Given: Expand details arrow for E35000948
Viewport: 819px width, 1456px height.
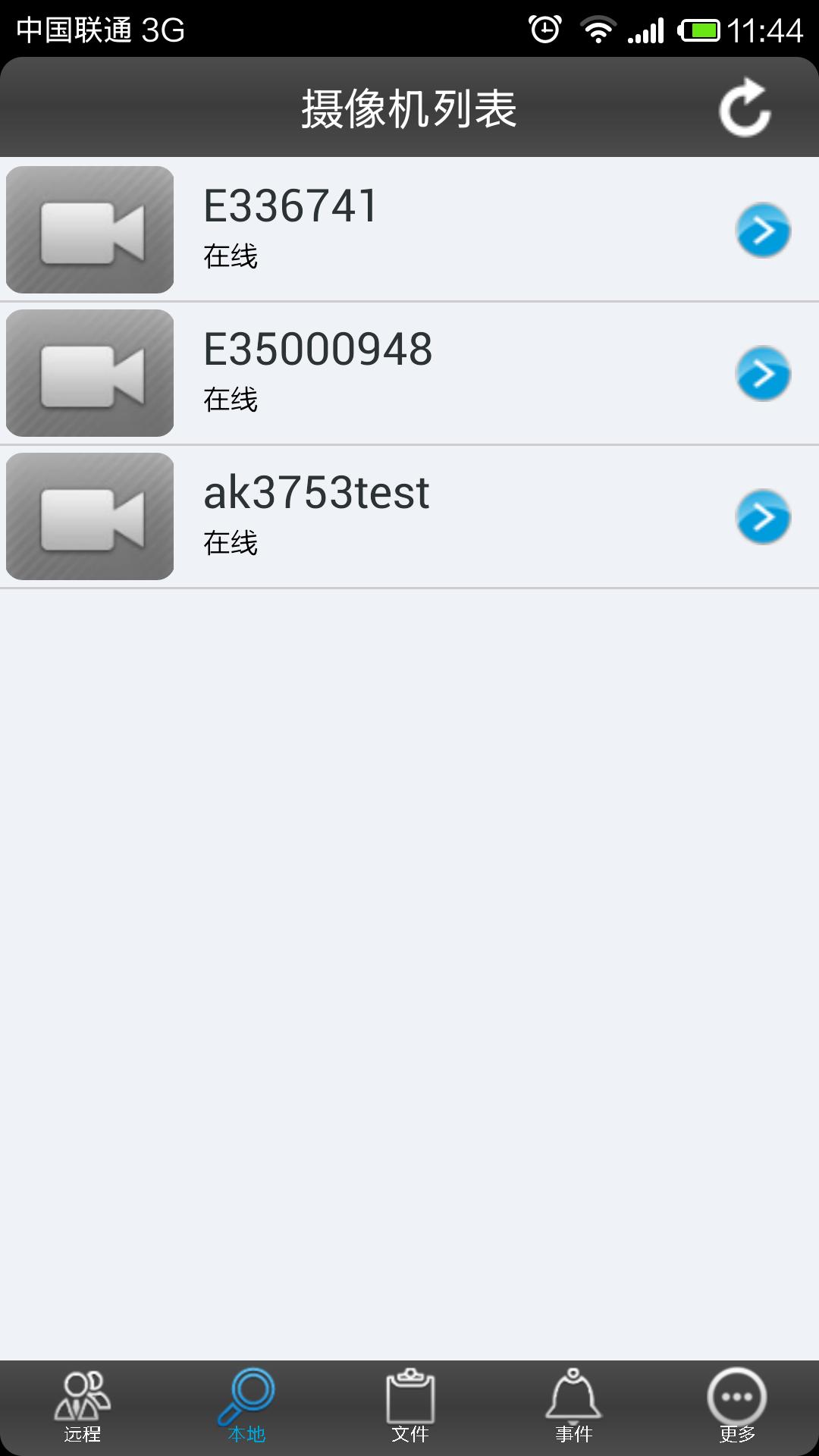Looking at the screenshot, I should pos(763,373).
